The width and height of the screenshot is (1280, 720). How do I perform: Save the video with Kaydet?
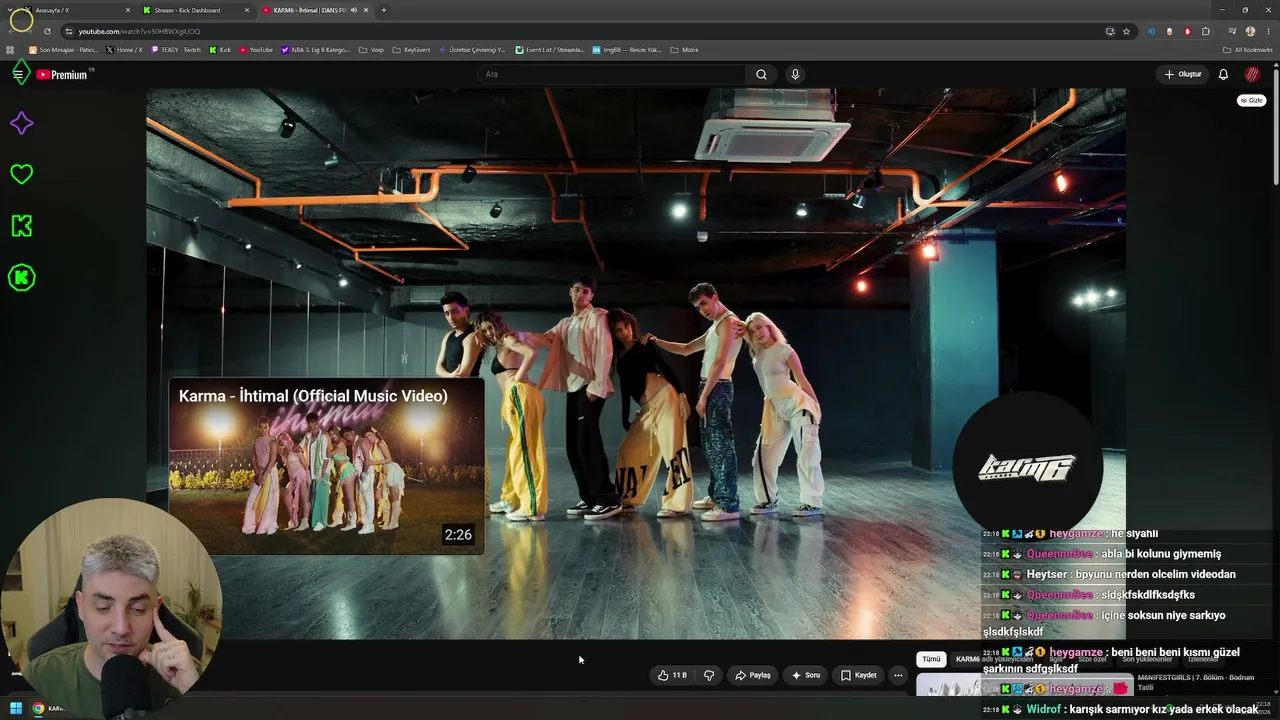tap(858, 675)
